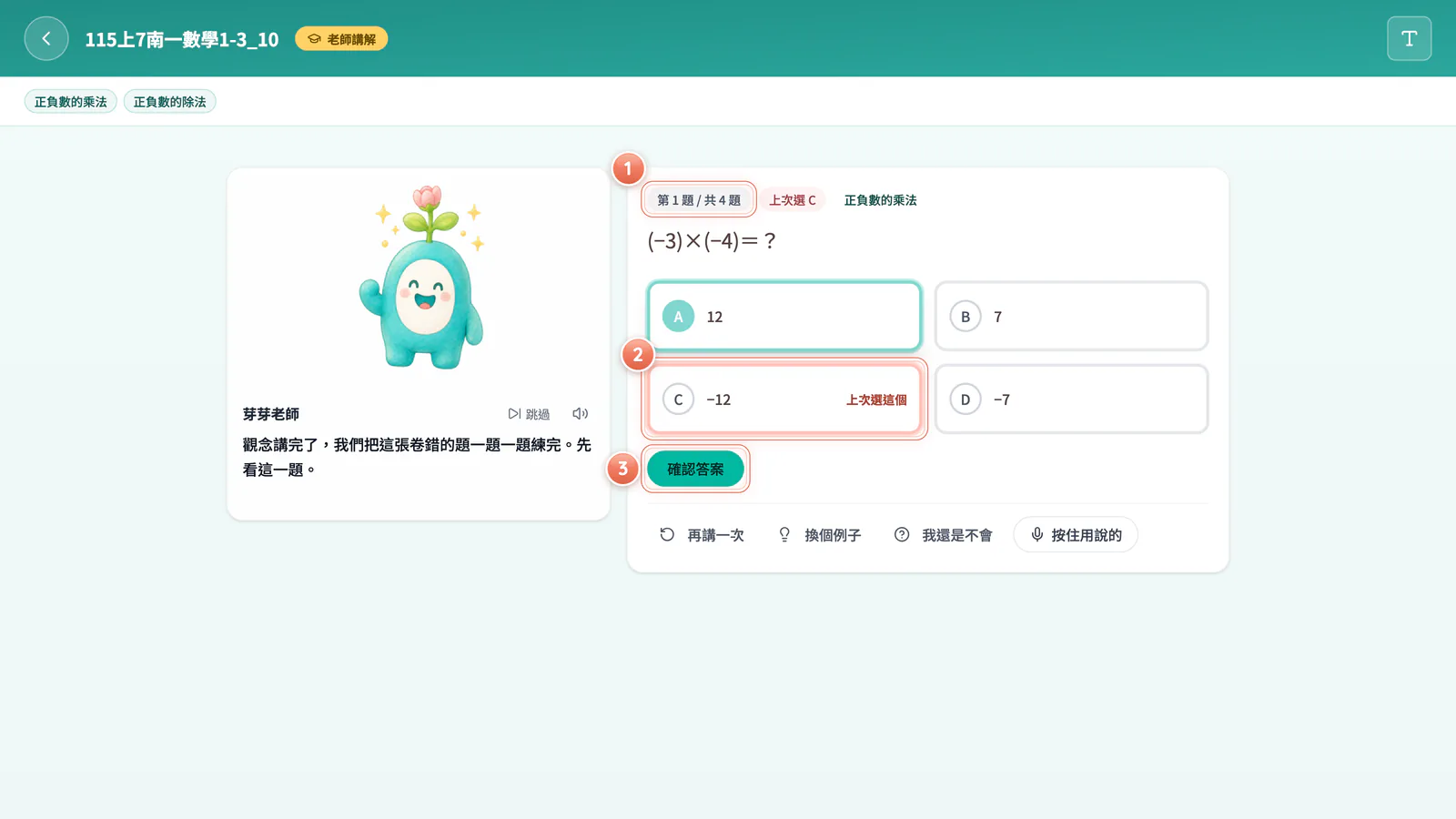The width and height of the screenshot is (1456, 819).
Task: Choose answer option A 12
Action: (784, 316)
